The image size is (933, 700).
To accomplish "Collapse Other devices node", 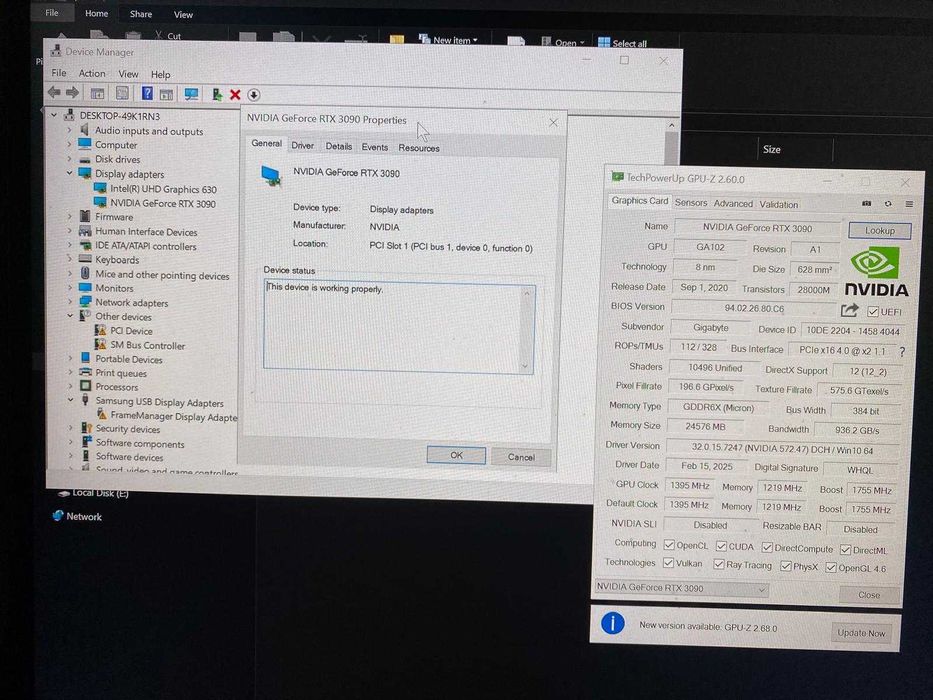I will (x=70, y=315).
